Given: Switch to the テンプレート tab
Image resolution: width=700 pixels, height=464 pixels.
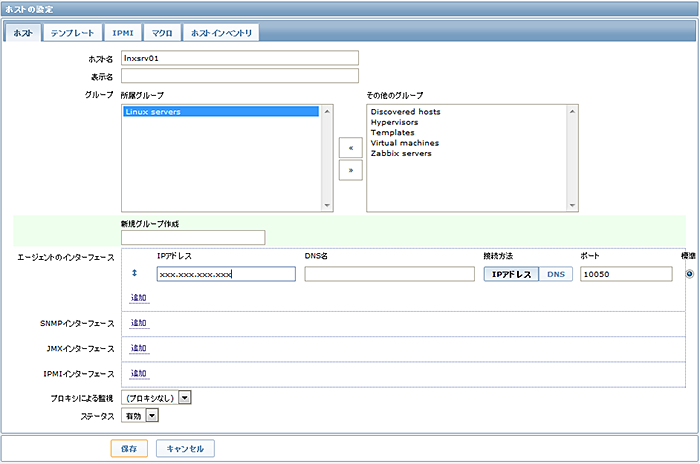Looking at the screenshot, I should pyautogui.click(x=75, y=33).
